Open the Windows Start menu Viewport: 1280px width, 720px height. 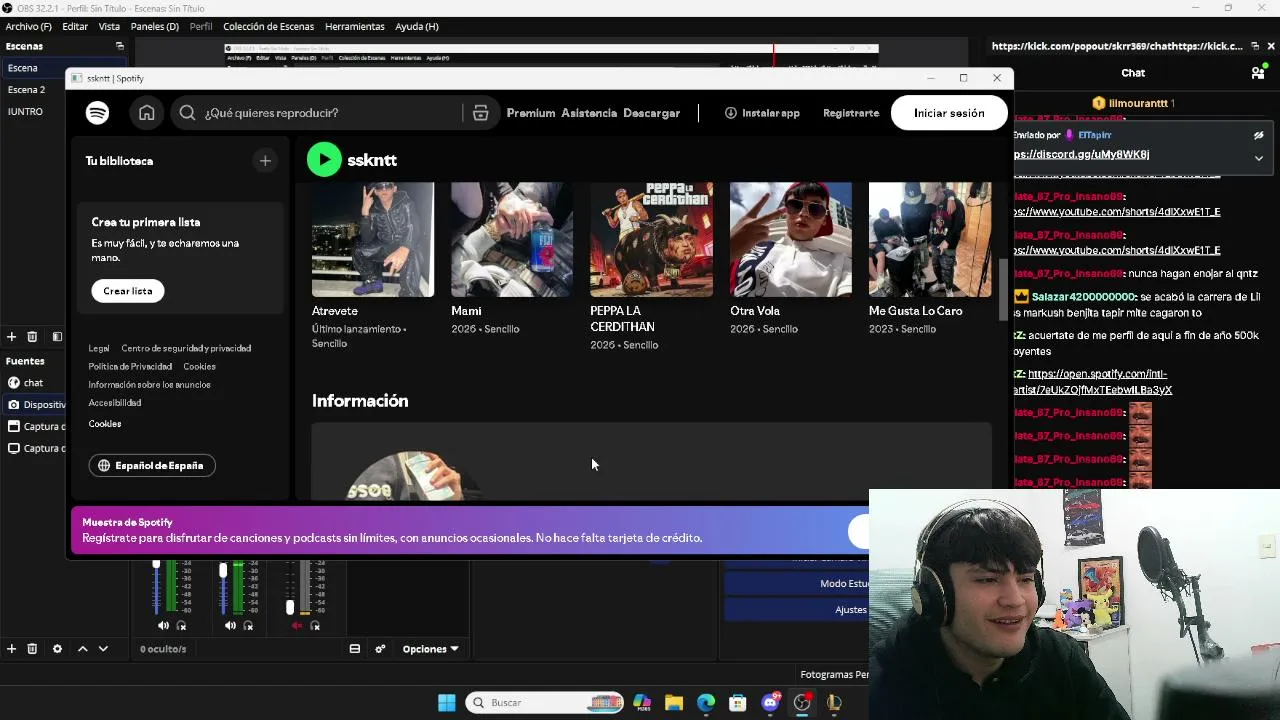pos(447,703)
